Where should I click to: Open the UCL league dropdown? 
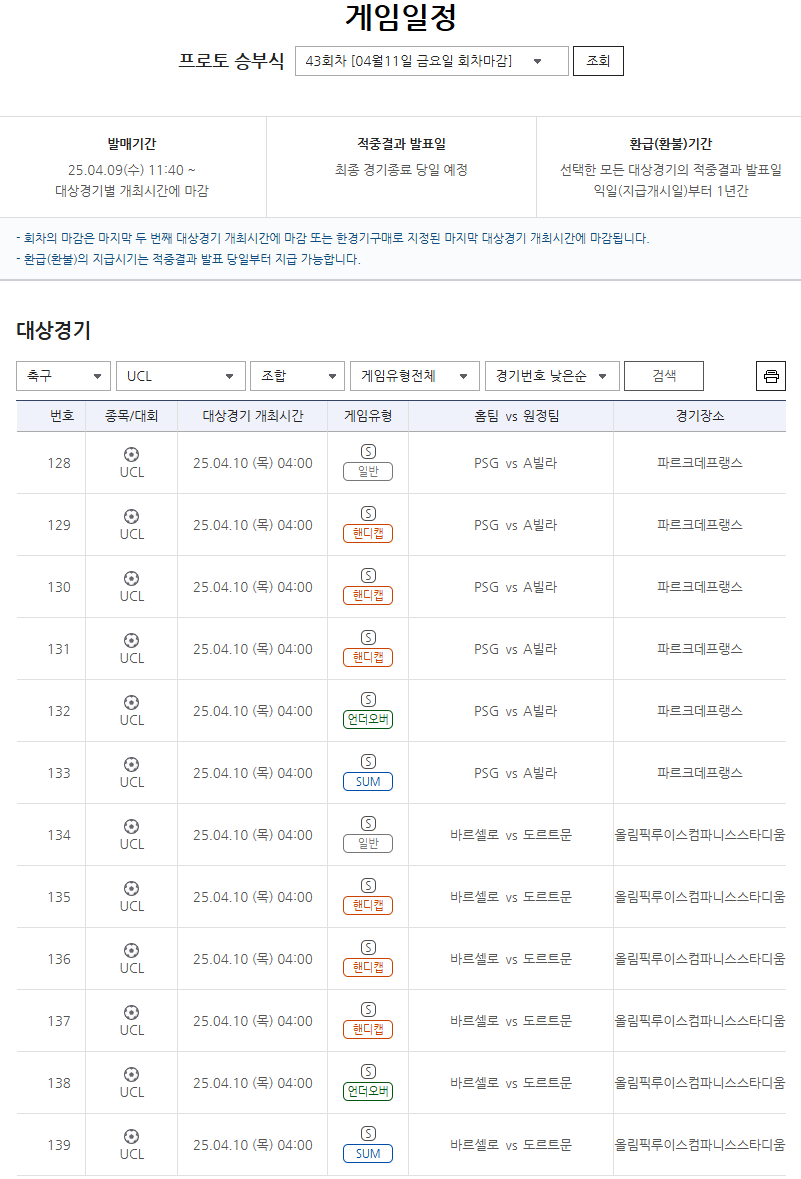[180, 375]
